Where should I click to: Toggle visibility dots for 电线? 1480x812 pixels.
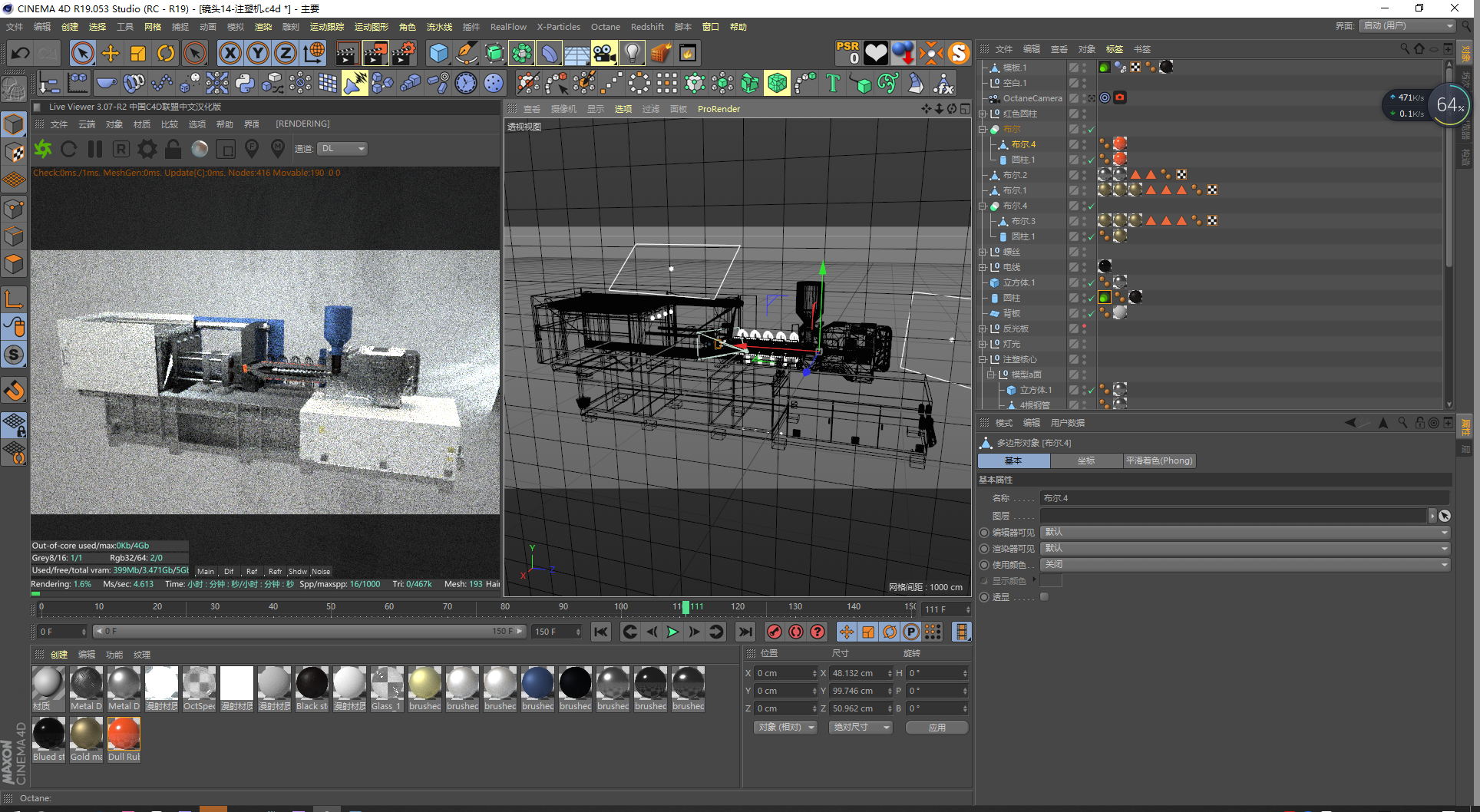(x=1084, y=267)
